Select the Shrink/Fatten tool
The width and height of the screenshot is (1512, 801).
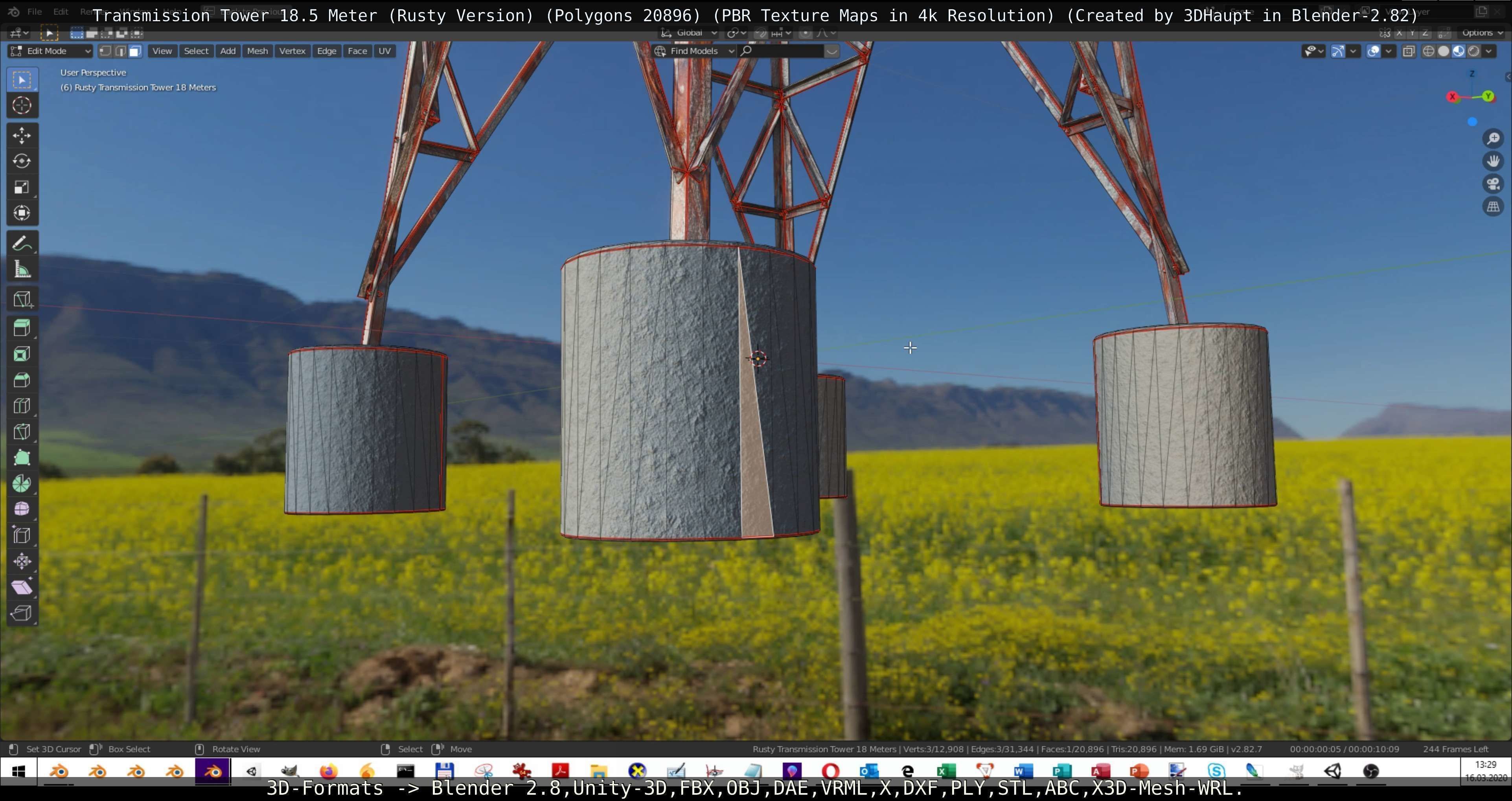pyautogui.click(x=22, y=561)
